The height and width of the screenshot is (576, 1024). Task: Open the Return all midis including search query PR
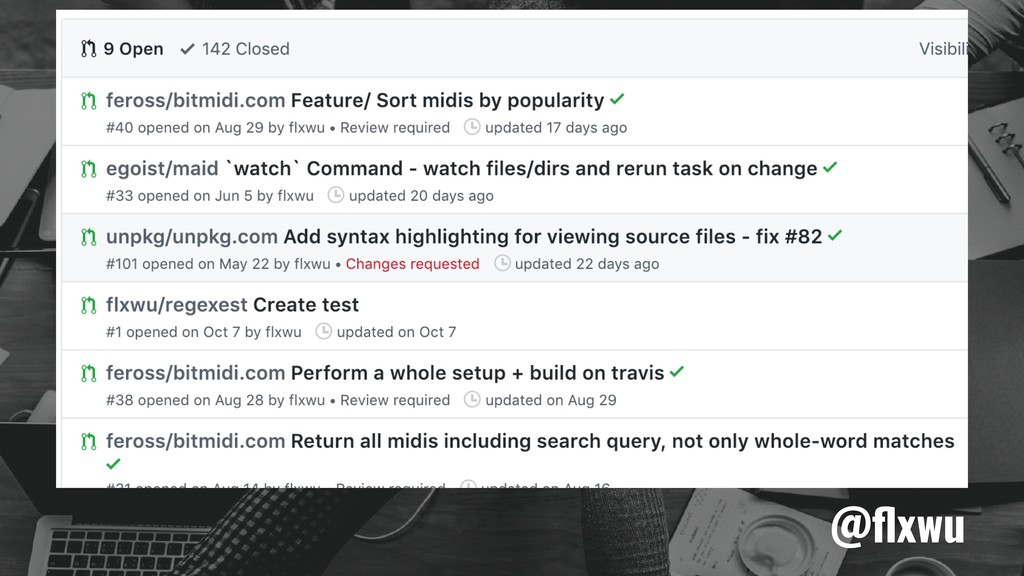622,441
